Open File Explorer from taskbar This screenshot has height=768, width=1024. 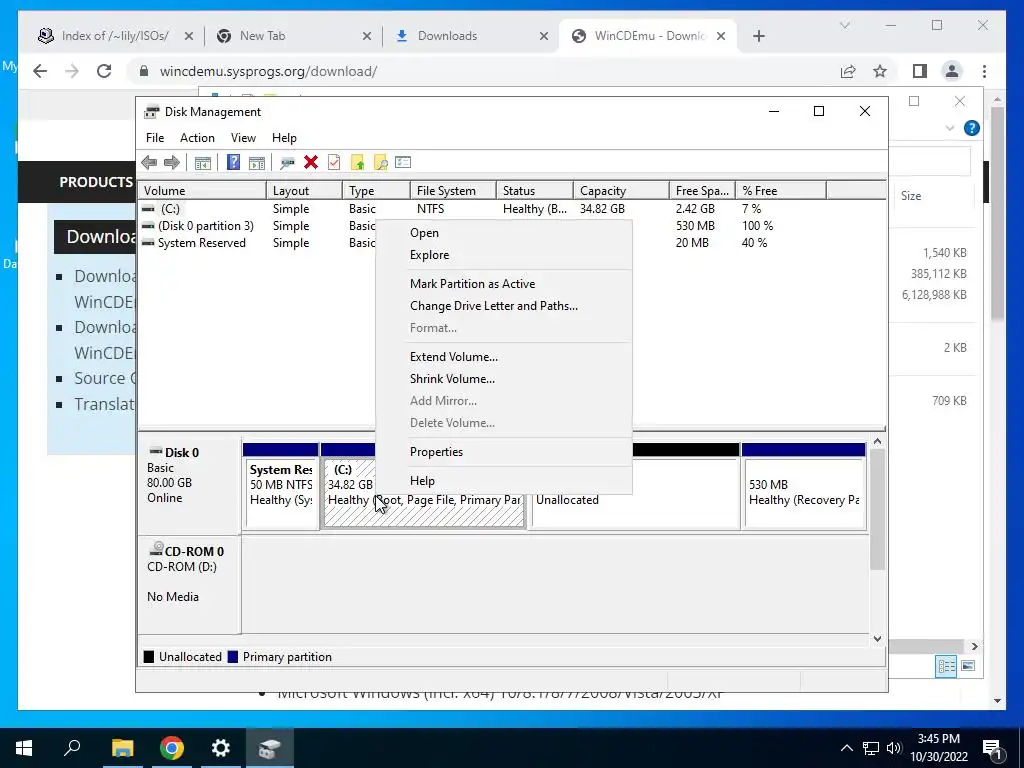(x=122, y=748)
